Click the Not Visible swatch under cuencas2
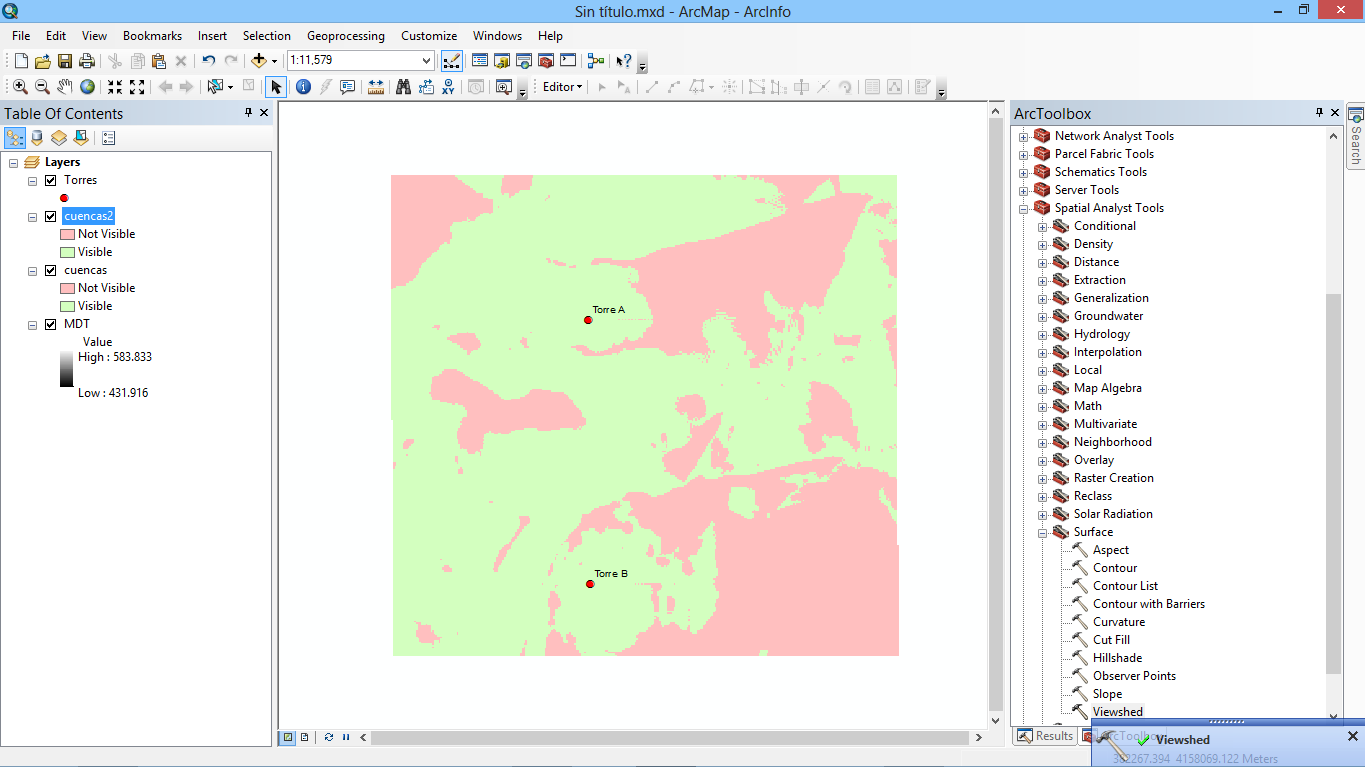Viewport: 1365px width, 767px height. pos(67,234)
